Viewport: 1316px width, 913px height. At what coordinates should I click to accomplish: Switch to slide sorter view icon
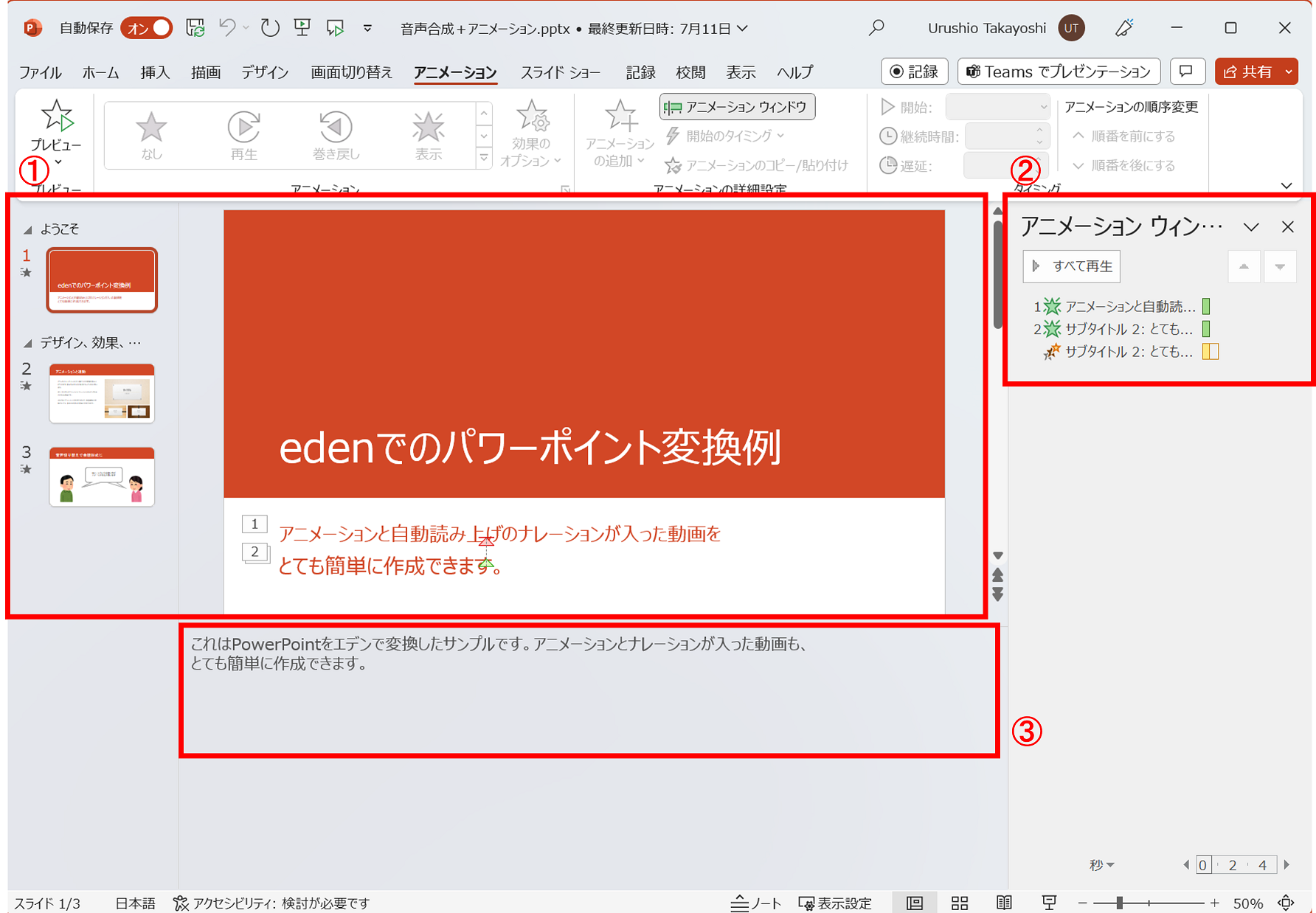click(960, 903)
